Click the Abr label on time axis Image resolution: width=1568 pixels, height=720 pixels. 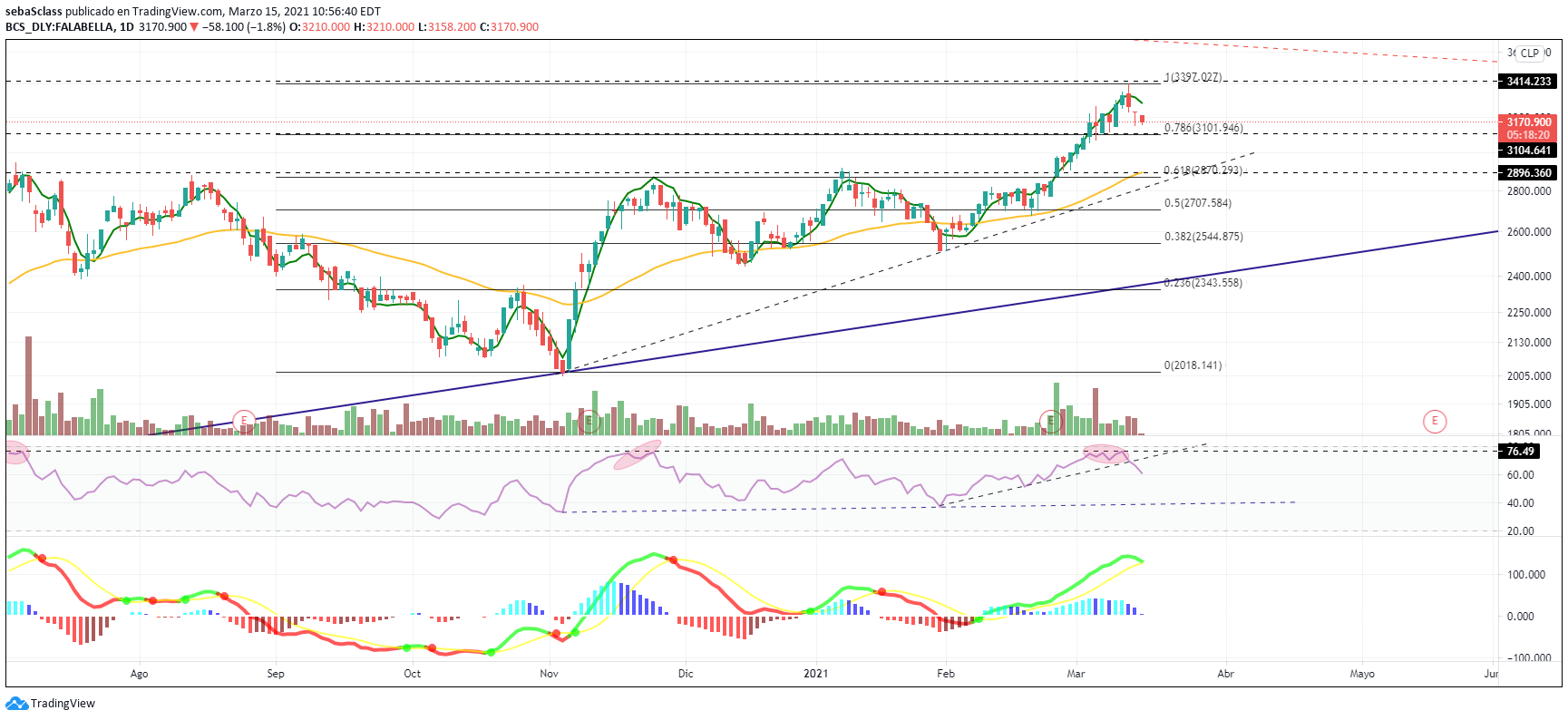click(1225, 674)
